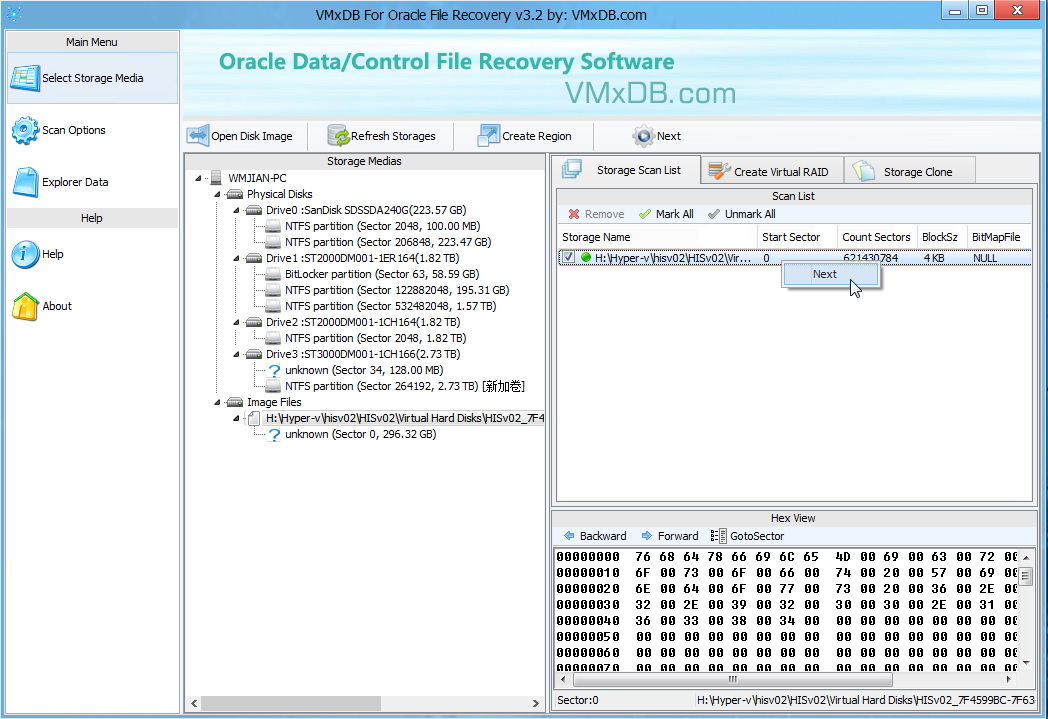
Task: Click the app icon in title bar
Action: [13, 13]
